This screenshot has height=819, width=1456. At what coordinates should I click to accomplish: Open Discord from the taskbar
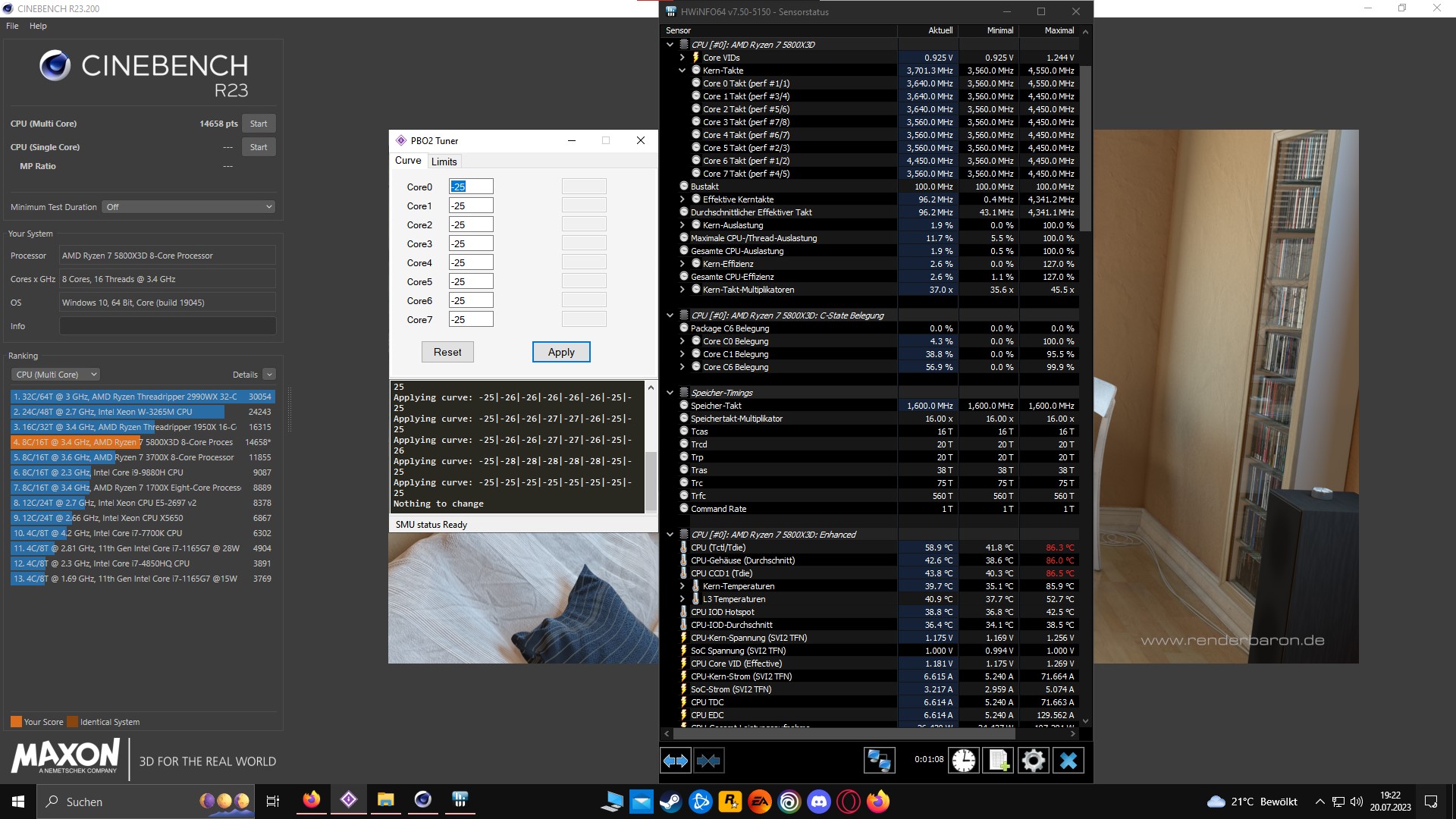tap(821, 802)
